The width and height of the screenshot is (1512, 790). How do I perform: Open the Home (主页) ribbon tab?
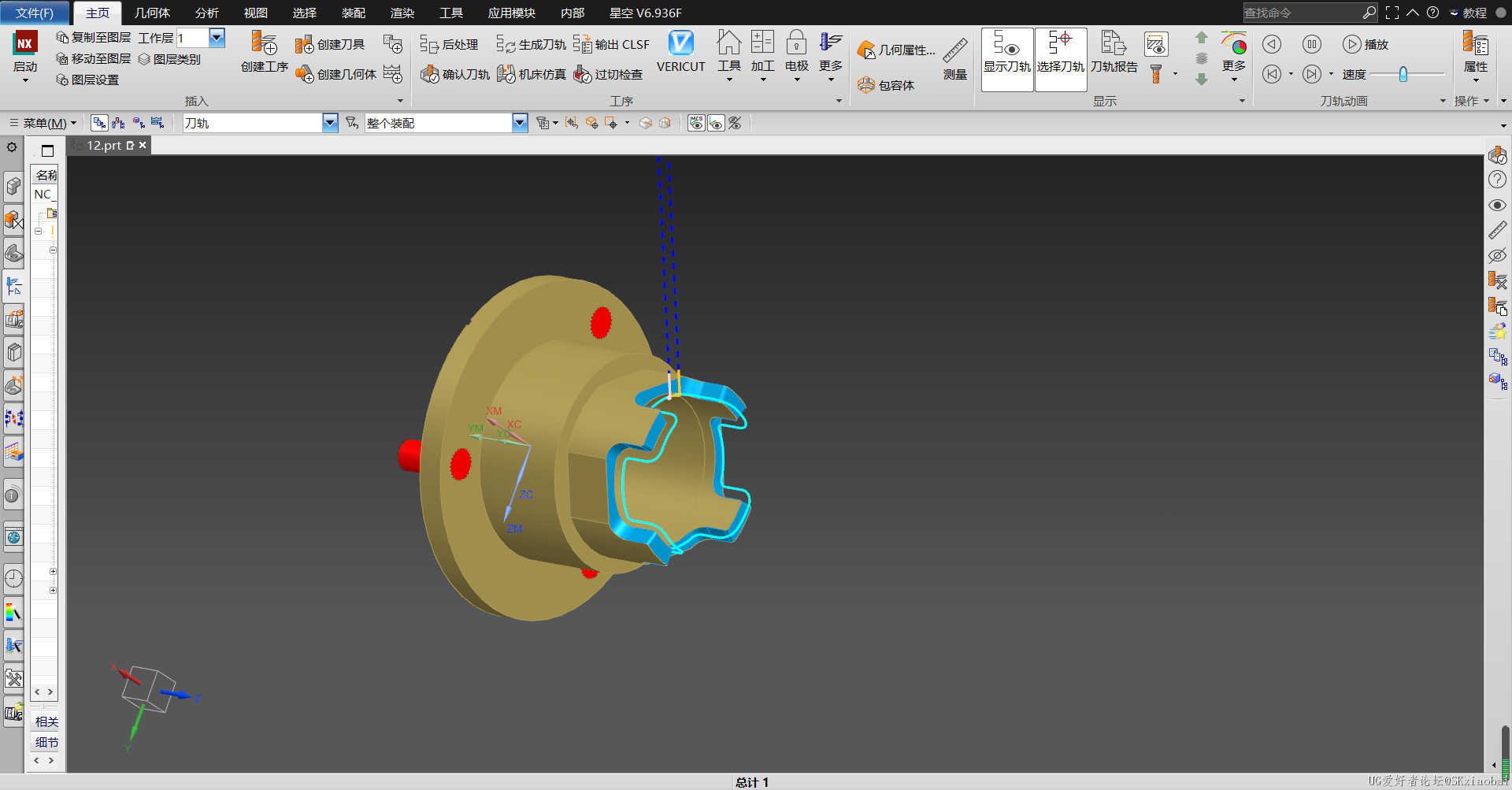point(98,13)
